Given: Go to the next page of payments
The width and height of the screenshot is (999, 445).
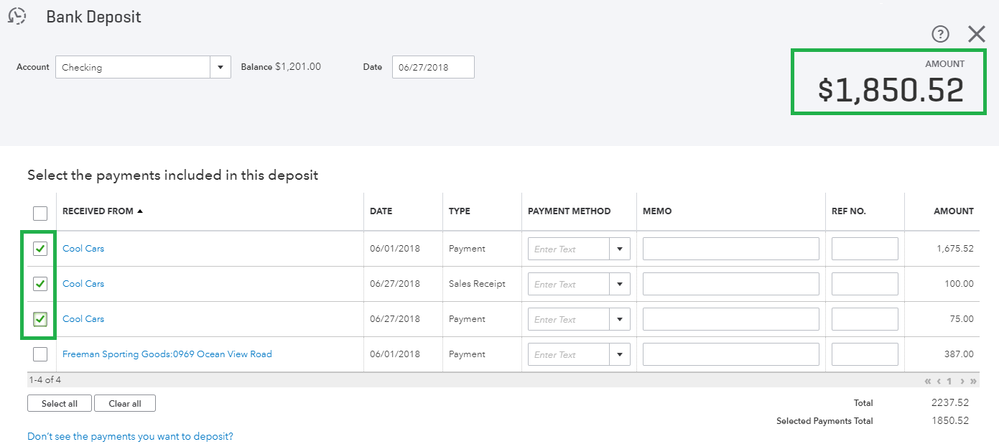Looking at the screenshot, I should [x=963, y=381].
